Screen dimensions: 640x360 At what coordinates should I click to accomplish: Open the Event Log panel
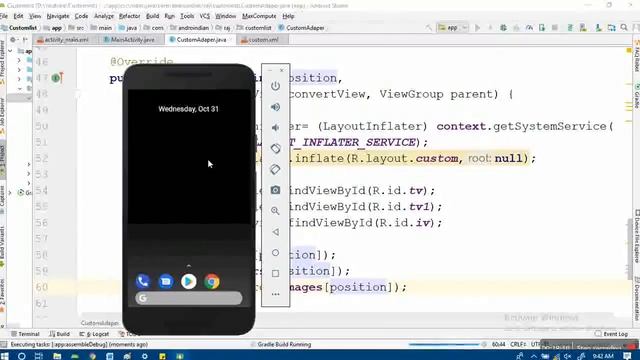coord(611,334)
